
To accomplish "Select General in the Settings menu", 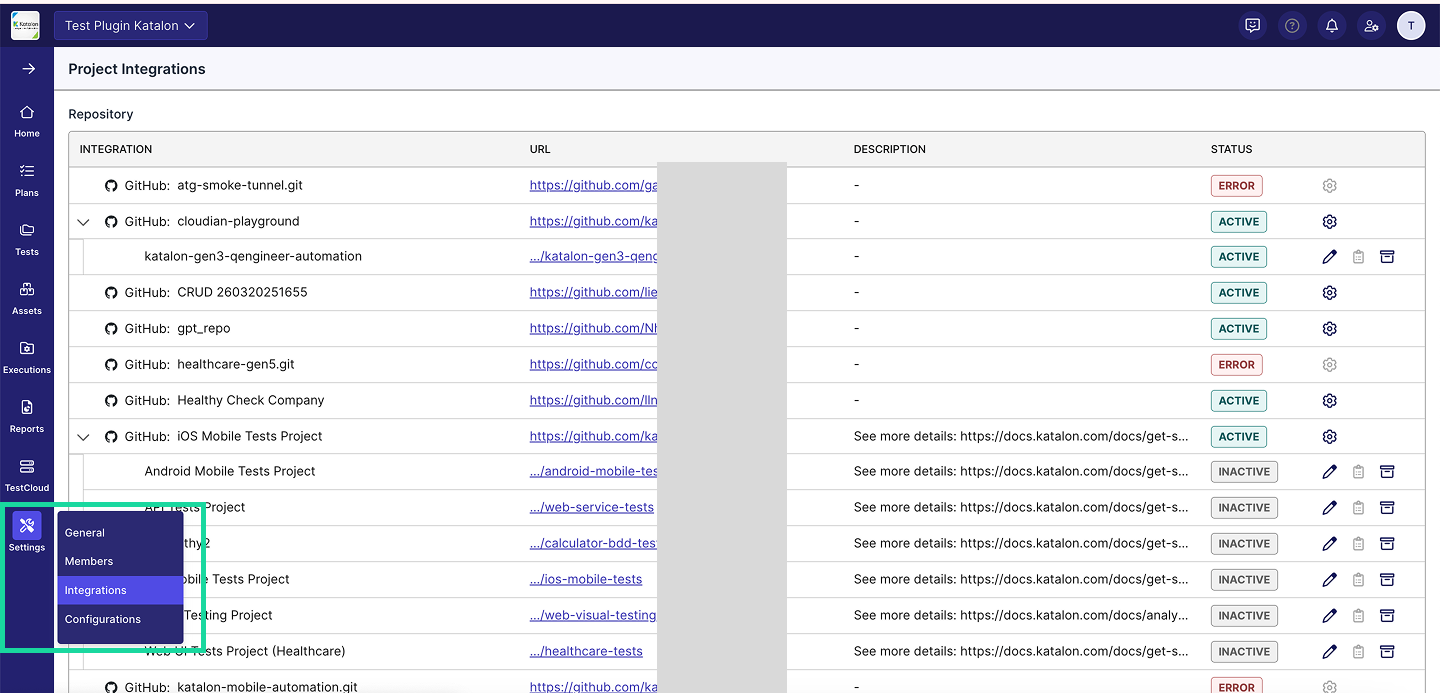I will (120, 533).
